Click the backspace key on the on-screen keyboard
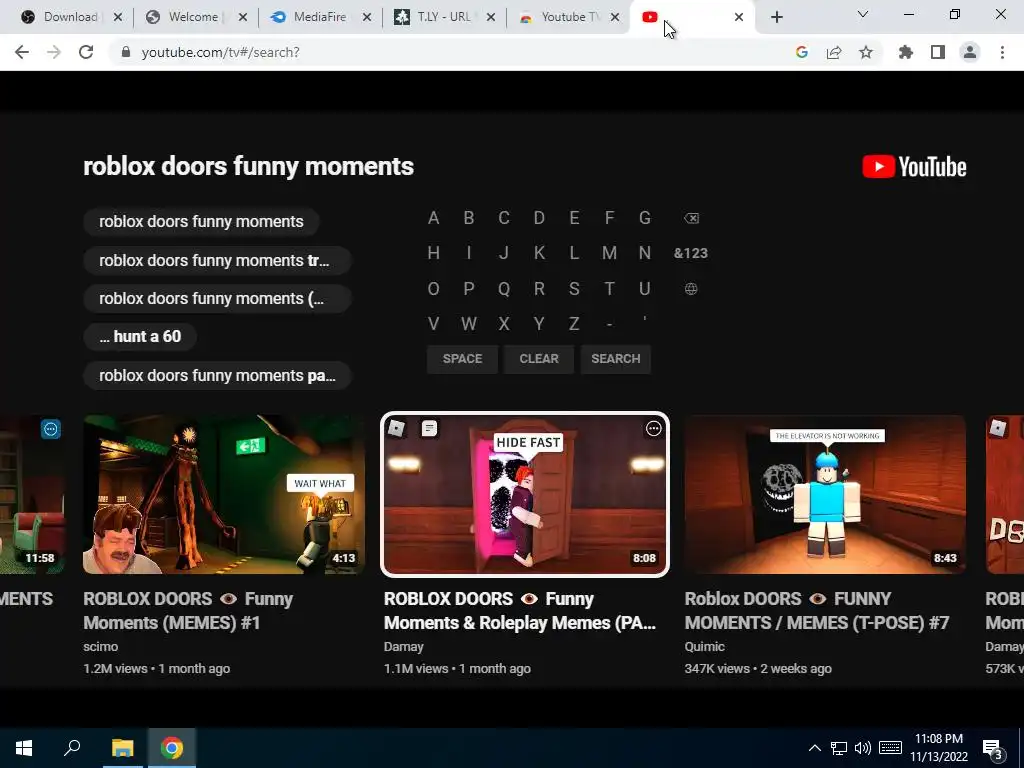Image resolution: width=1024 pixels, height=768 pixels. pyautogui.click(x=691, y=218)
